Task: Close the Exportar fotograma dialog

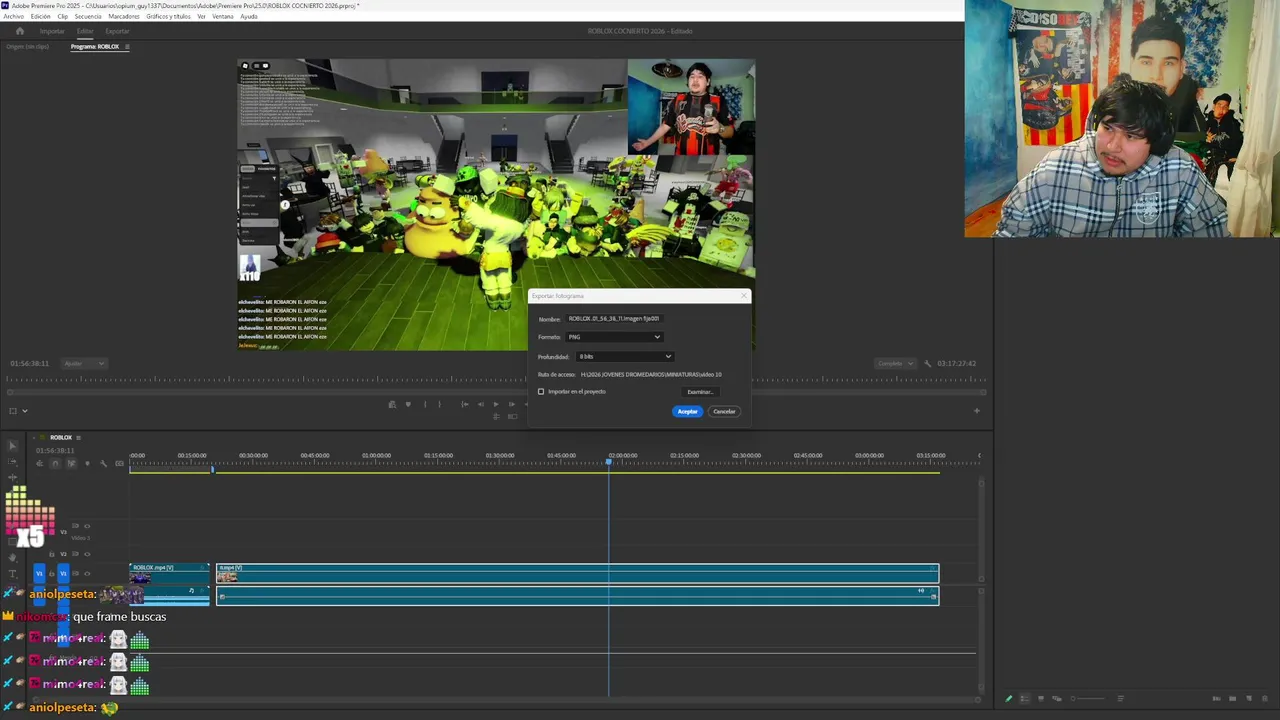Action: pos(744,296)
